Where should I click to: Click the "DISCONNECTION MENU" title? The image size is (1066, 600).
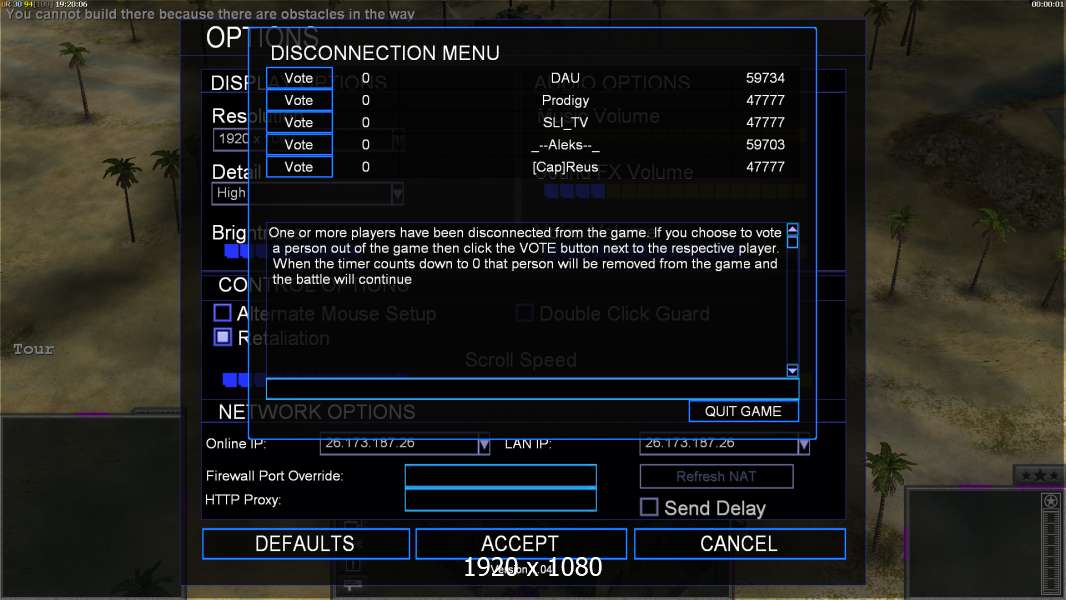pos(385,53)
